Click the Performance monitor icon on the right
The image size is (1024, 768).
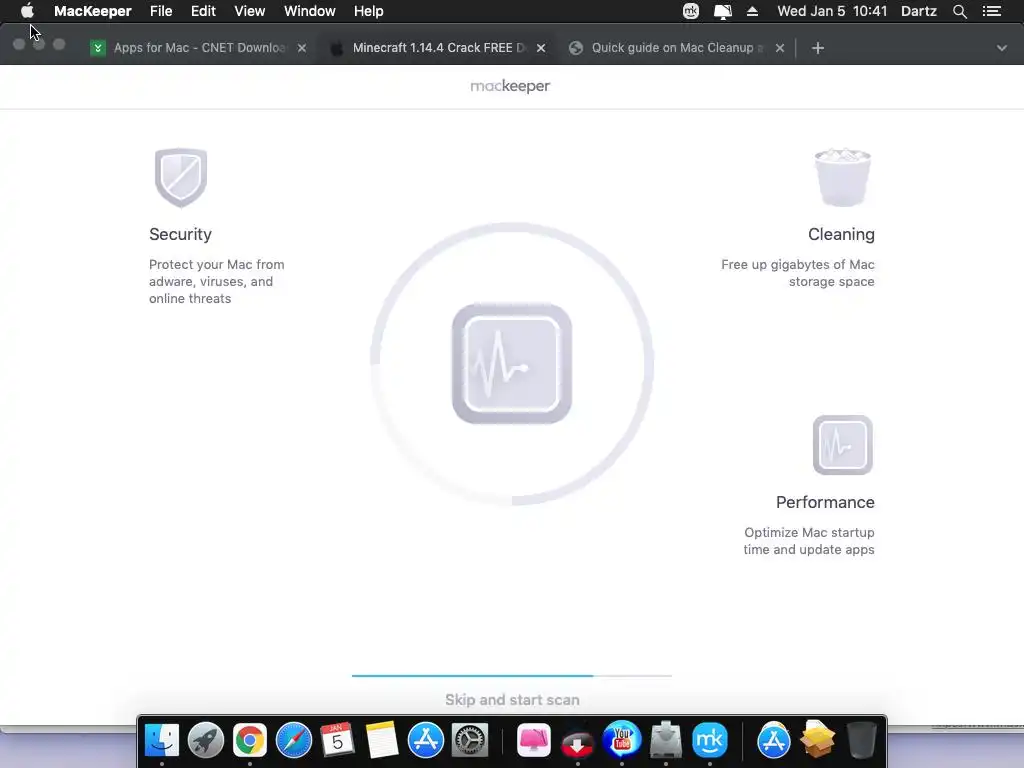coord(842,445)
